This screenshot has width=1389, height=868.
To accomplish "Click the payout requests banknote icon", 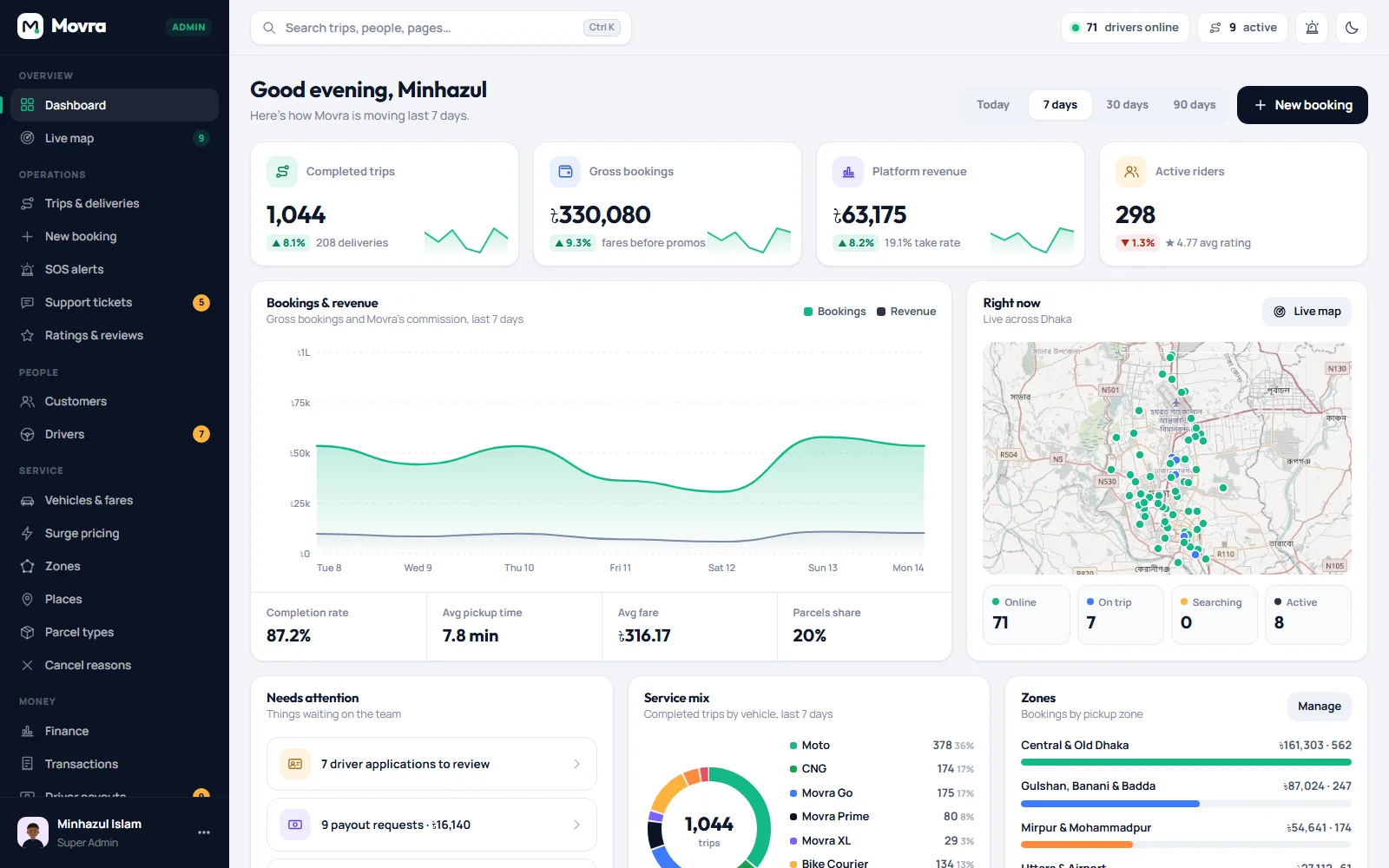I will point(295,825).
